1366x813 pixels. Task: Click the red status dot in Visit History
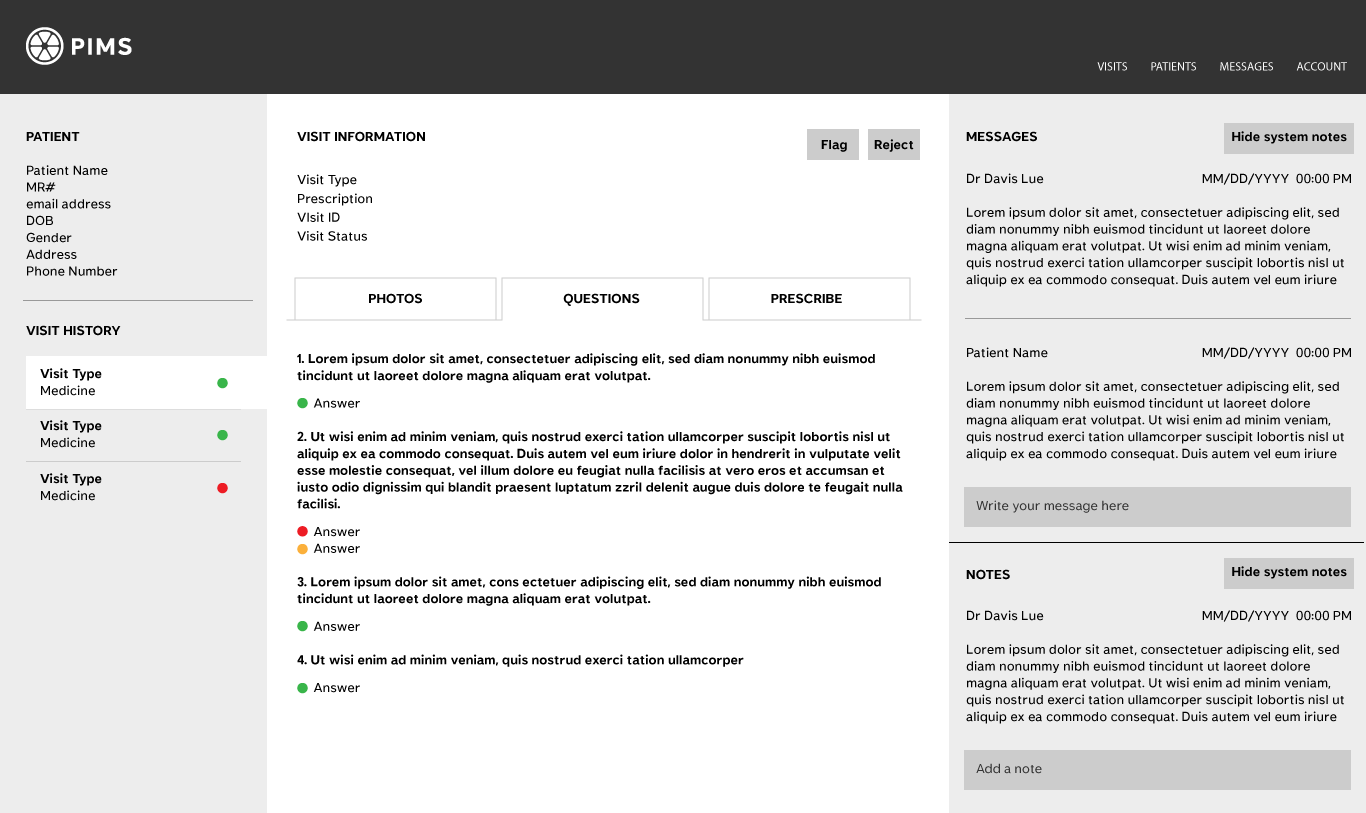(x=222, y=488)
